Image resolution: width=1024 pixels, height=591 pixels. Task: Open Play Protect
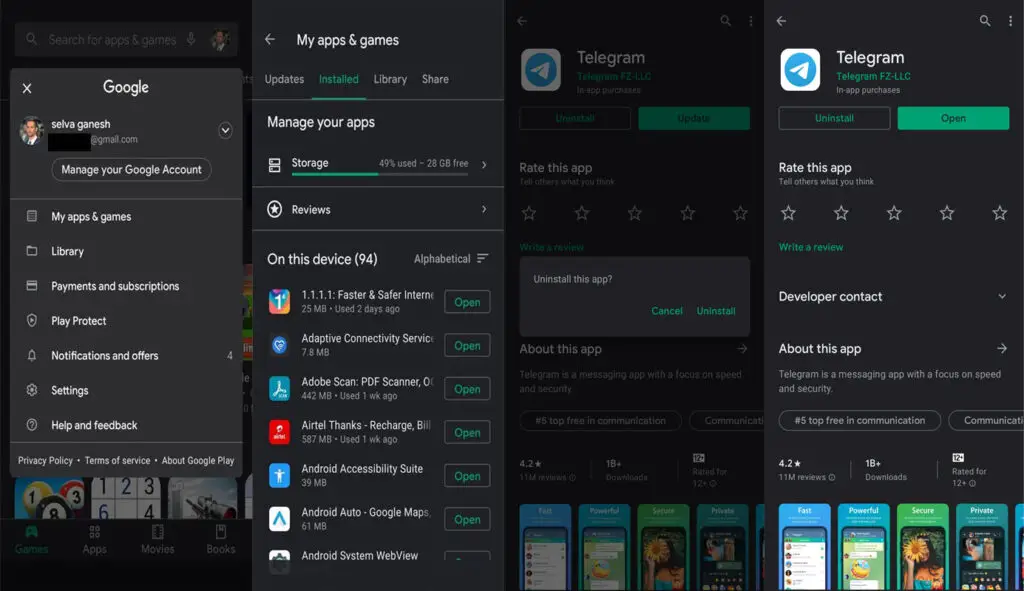[127, 321]
